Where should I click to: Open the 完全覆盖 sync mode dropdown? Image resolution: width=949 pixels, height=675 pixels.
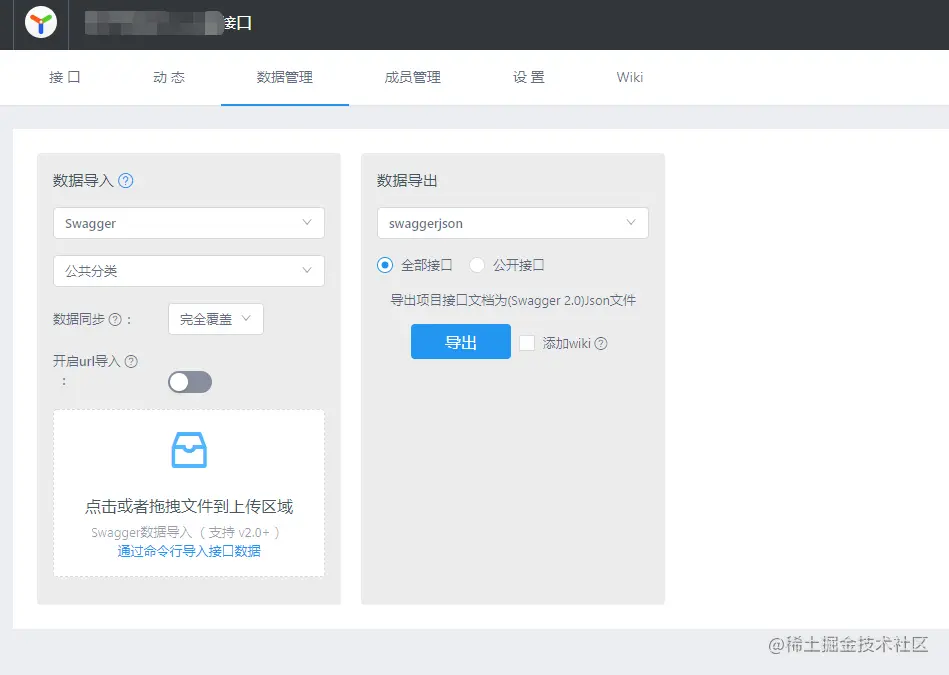[x=215, y=319]
